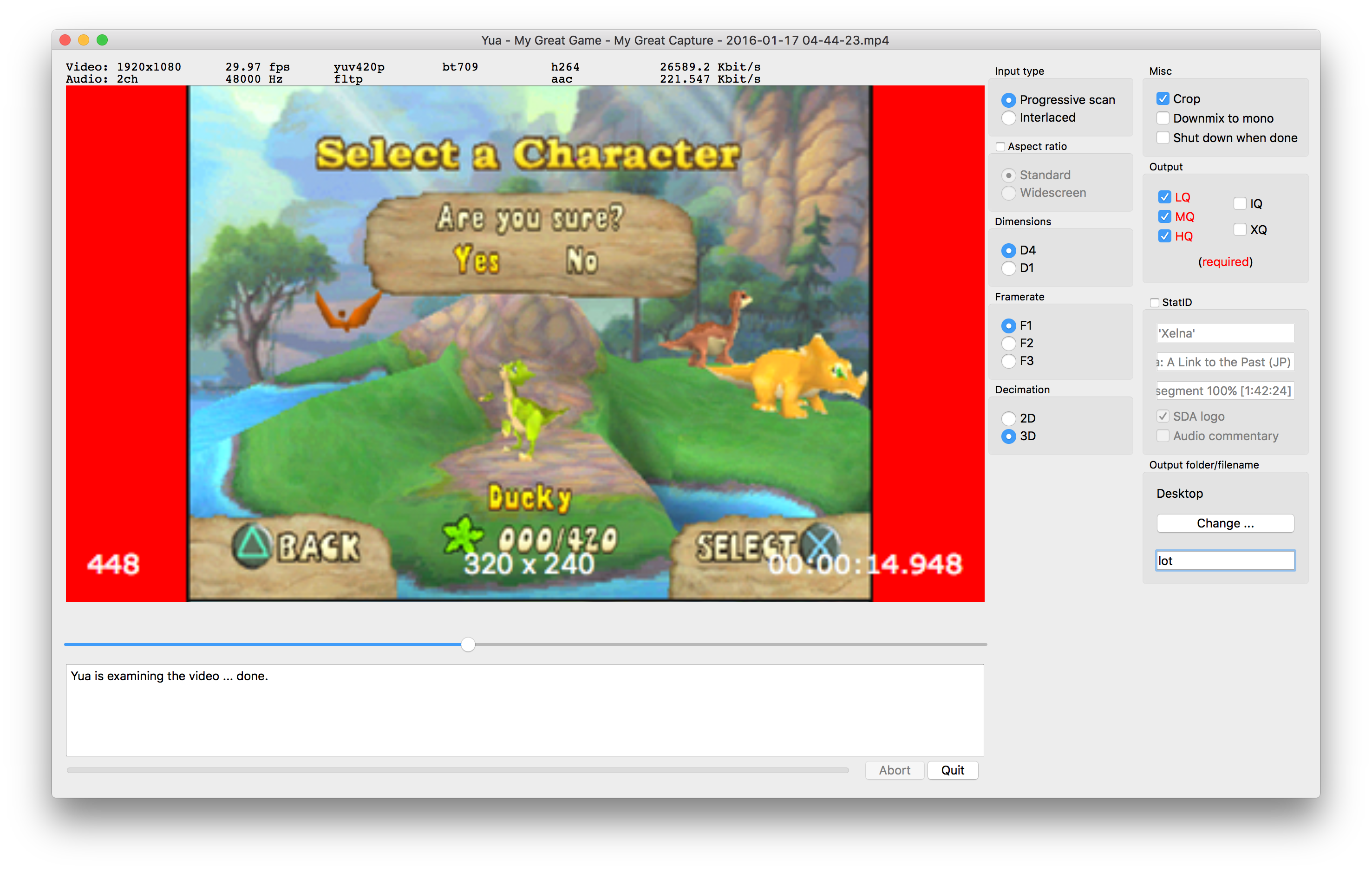Click the encoding progress bar
Image resolution: width=1372 pixels, height=872 pixels.
[457, 771]
